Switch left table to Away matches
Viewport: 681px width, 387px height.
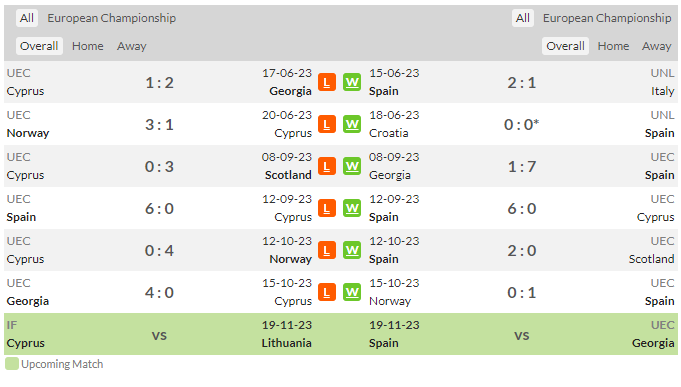132,46
